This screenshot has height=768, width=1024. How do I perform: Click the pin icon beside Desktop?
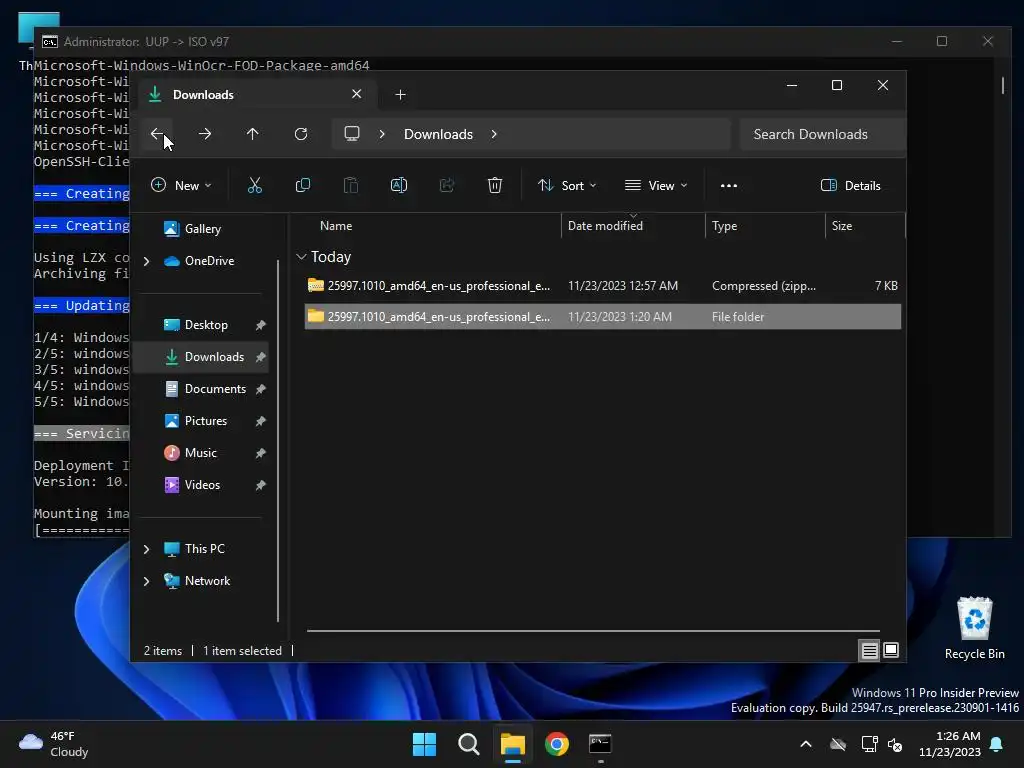coord(261,325)
